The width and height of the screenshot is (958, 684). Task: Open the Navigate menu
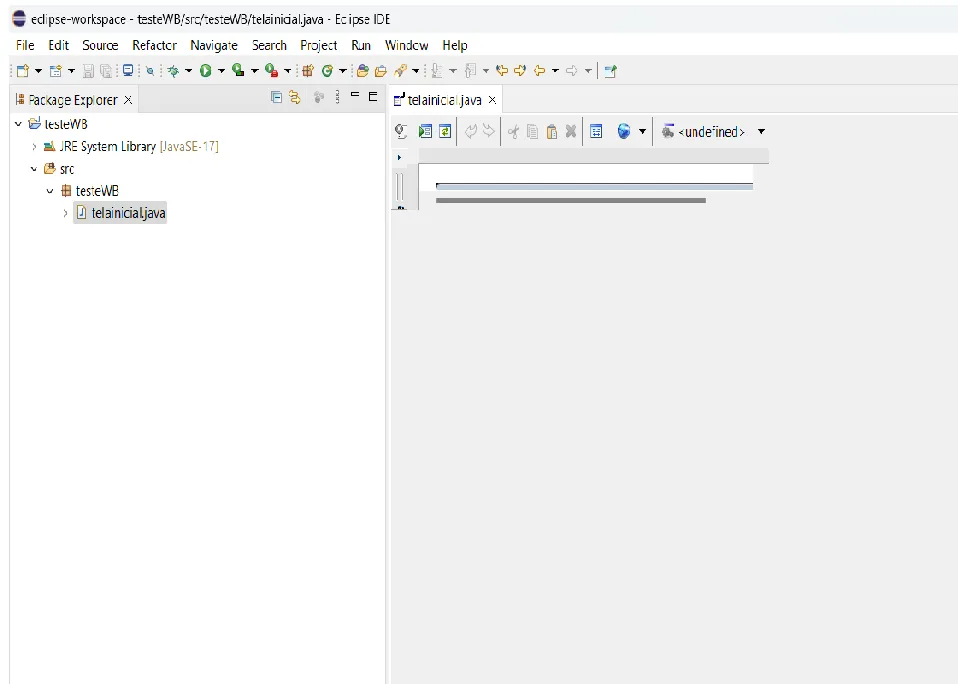(214, 45)
